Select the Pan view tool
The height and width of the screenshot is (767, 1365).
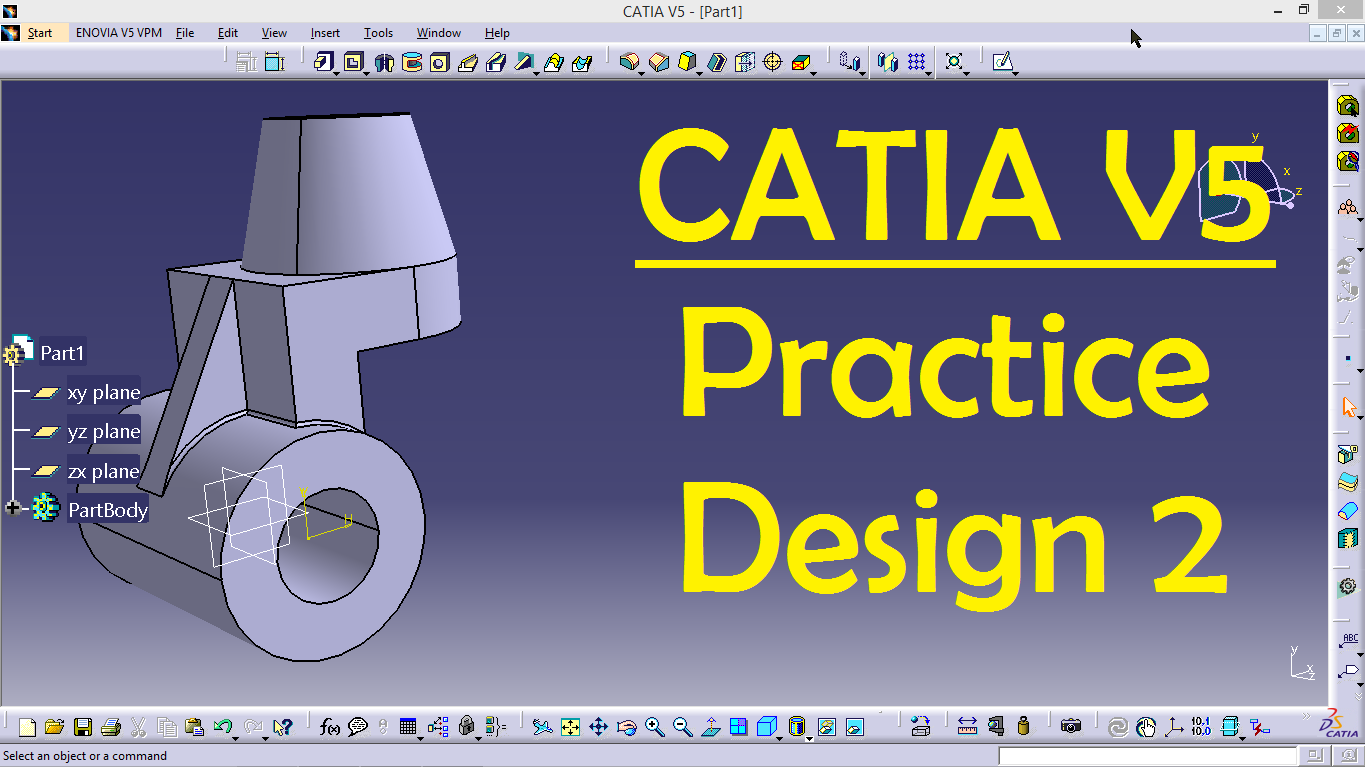coord(599,727)
